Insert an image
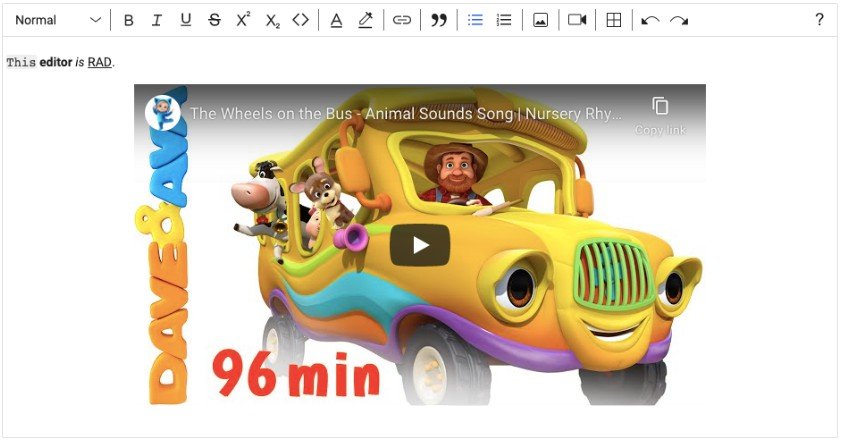 coord(540,20)
